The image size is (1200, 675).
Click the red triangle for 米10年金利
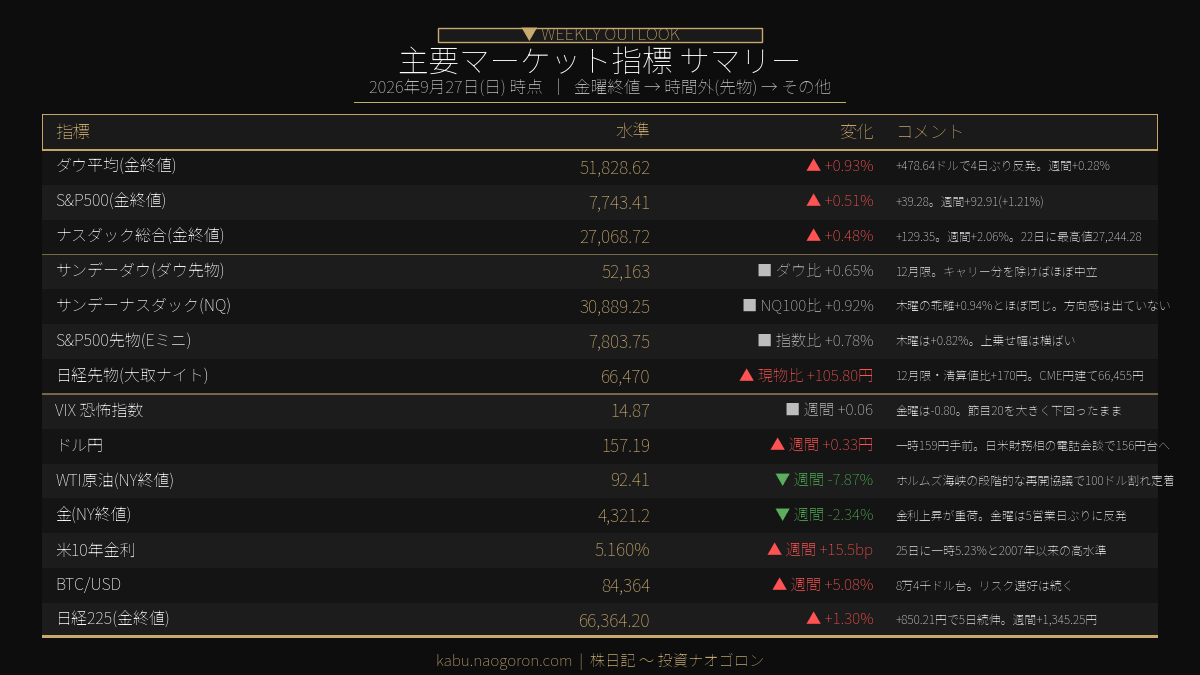(x=774, y=549)
